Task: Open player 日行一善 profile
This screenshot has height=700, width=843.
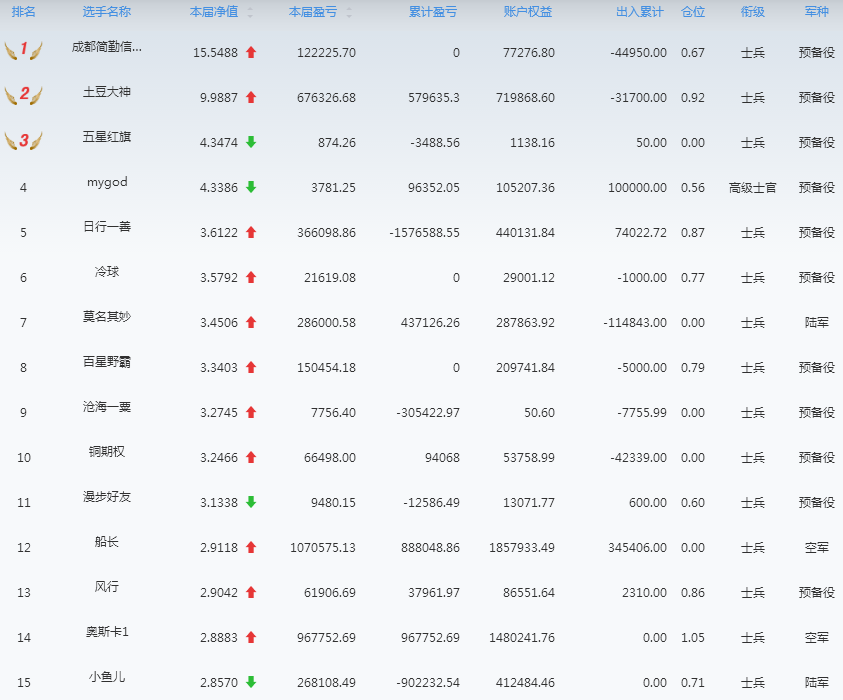Action: [106, 227]
